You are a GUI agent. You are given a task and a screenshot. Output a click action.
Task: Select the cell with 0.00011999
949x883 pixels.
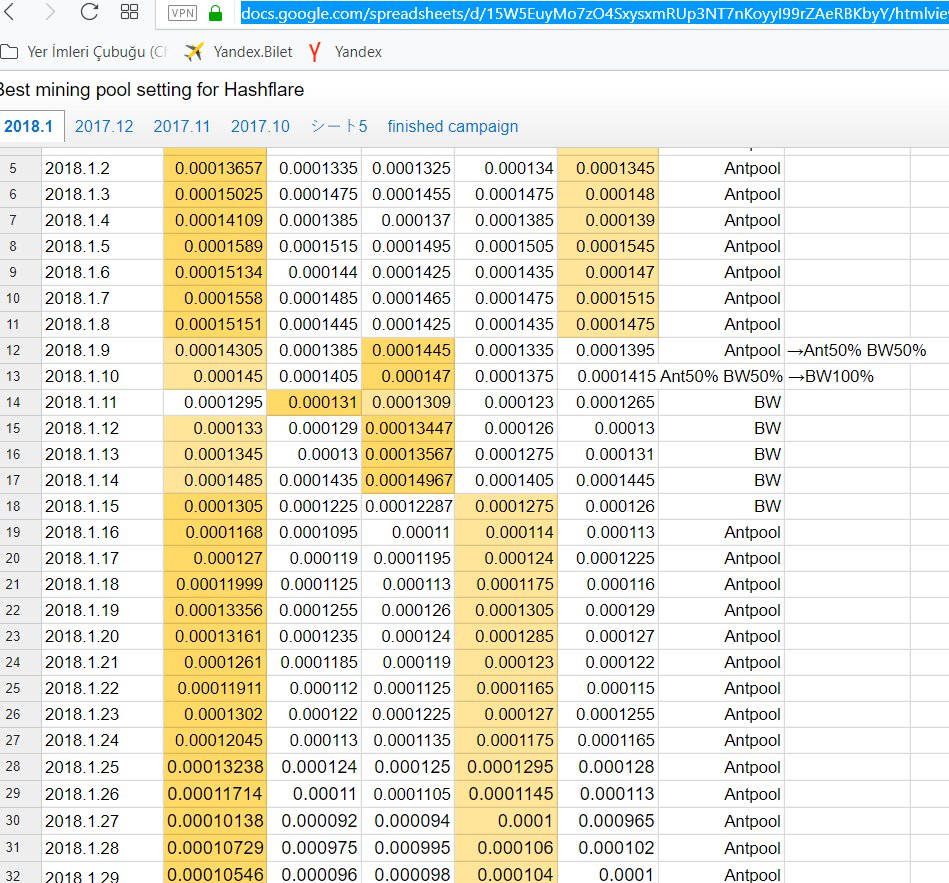pyautogui.click(x=215, y=585)
